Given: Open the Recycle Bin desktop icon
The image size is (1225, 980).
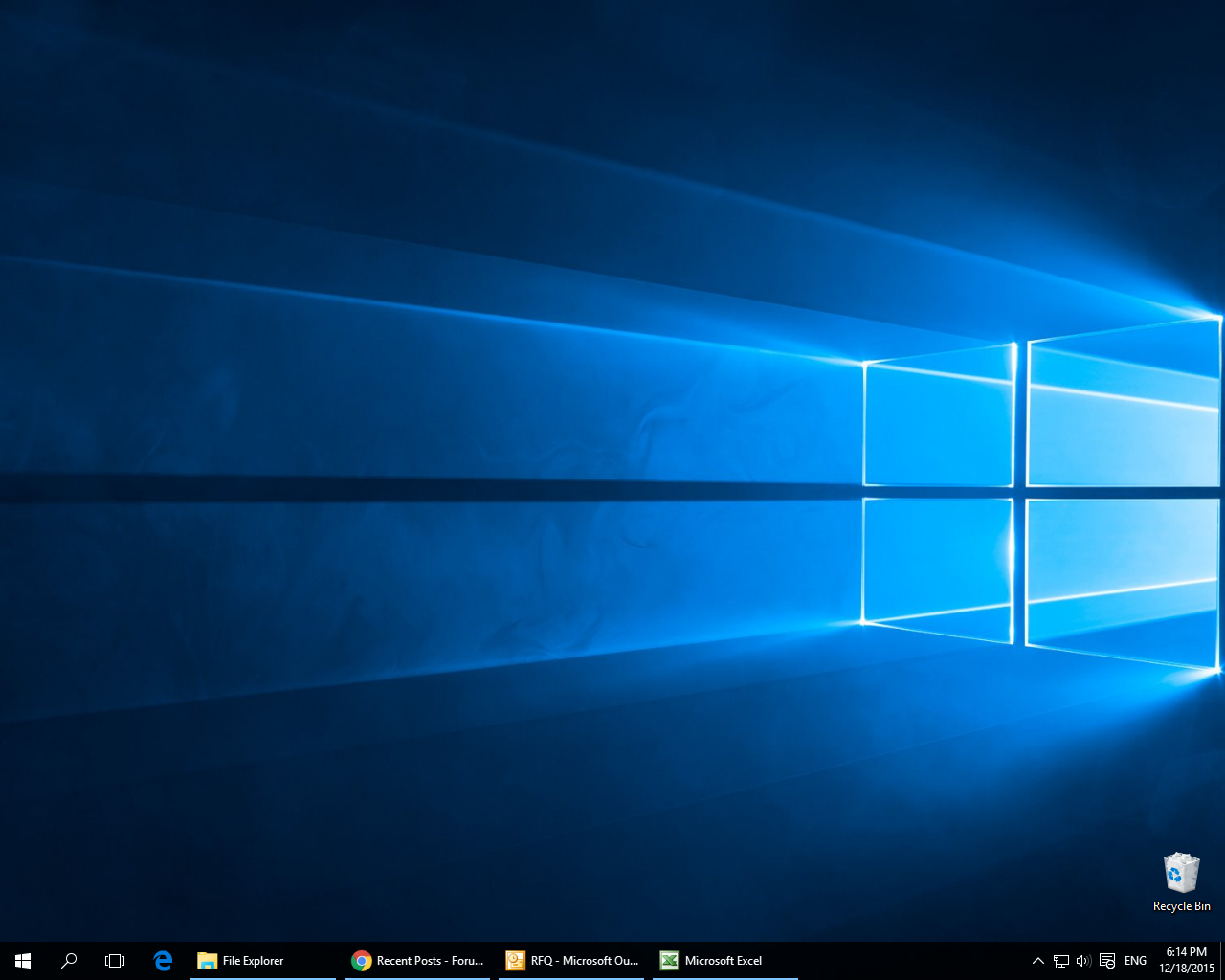Looking at the screenshot, I should (1181, 873).
